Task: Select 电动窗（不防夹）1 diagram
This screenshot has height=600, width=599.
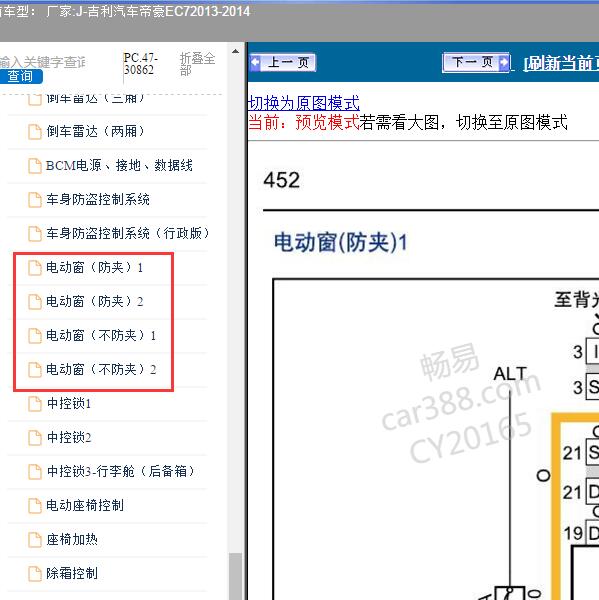Action: [x=101, y=335]
